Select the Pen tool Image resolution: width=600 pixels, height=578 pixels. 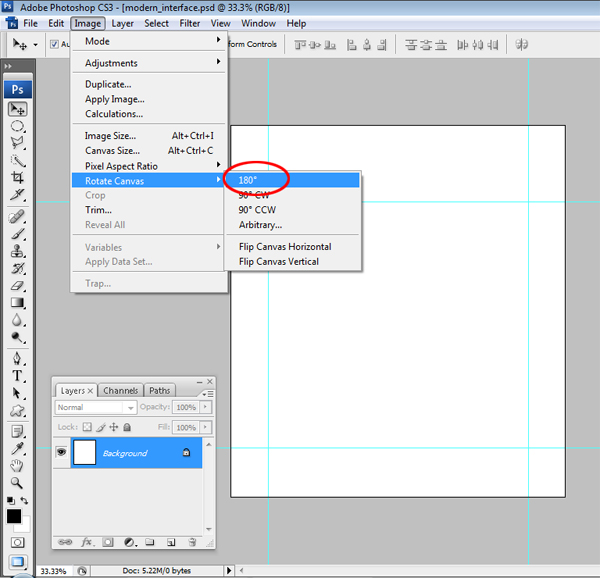pos(17,358)
